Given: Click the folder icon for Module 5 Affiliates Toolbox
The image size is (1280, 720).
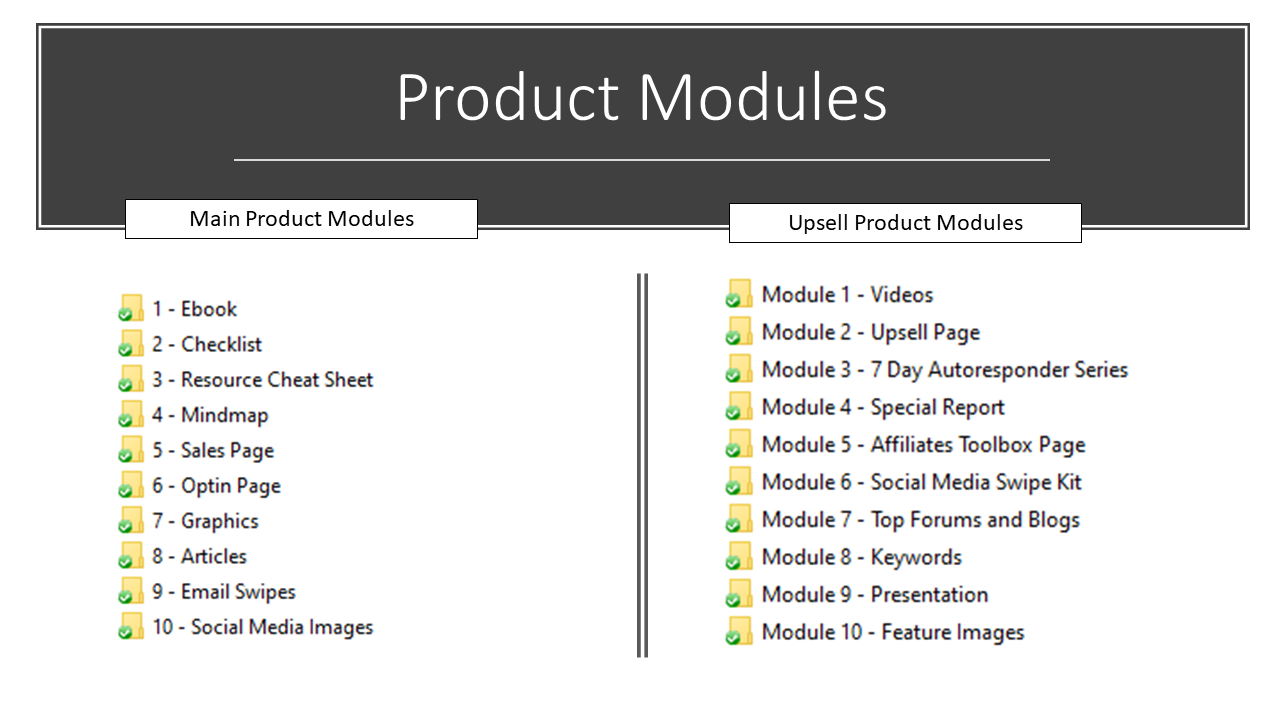Looking at the screenshot, I should tap(739, 444).
